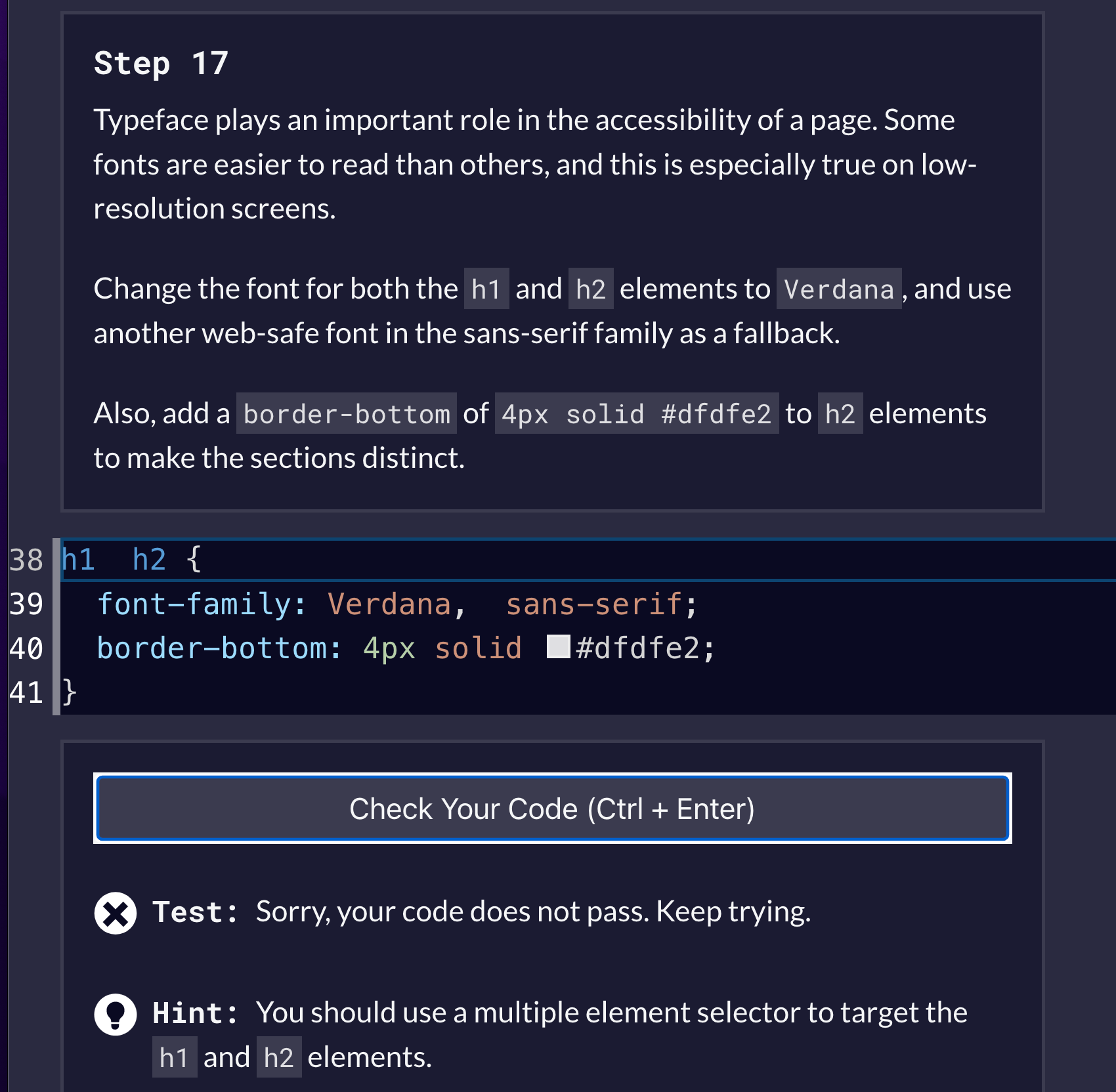This screenshot has height=1092, width=1116.
Task: Click the test failure X icon
Action: [x=116, y=912]
